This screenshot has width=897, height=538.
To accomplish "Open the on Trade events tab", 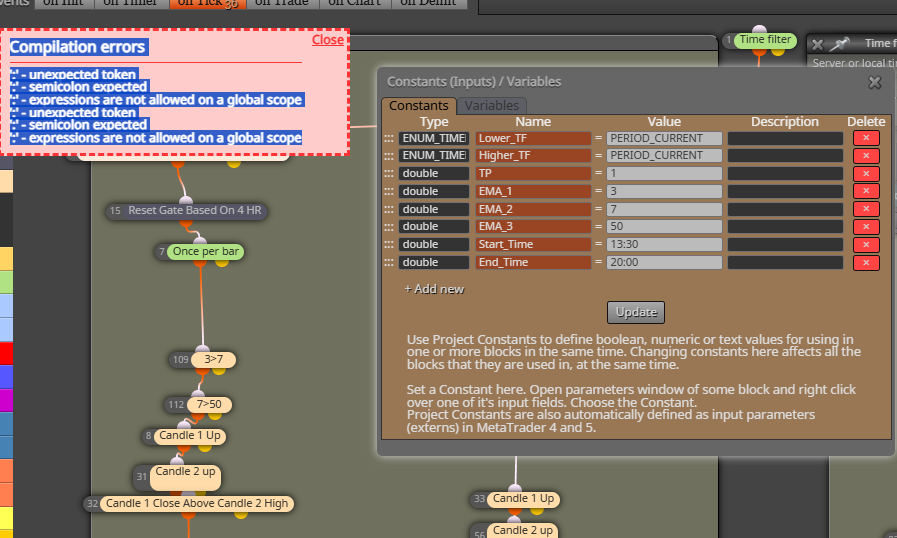I will [x=281, y=3].
